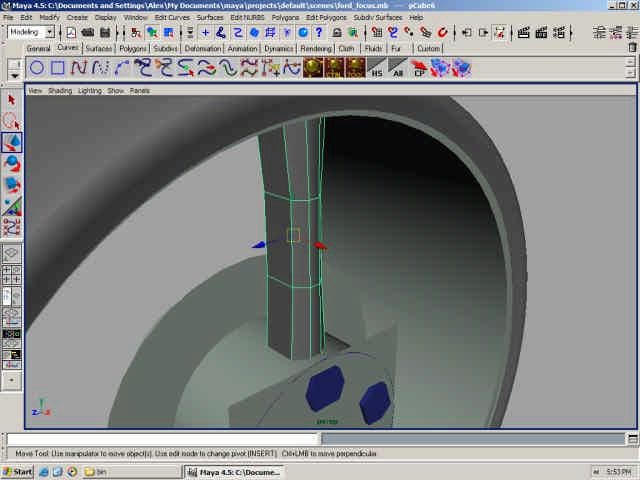Pick the Scale tool in toolbox
The width and height of the screenshot is (640, 480).
pyautogui.click(x=12, y=185)
